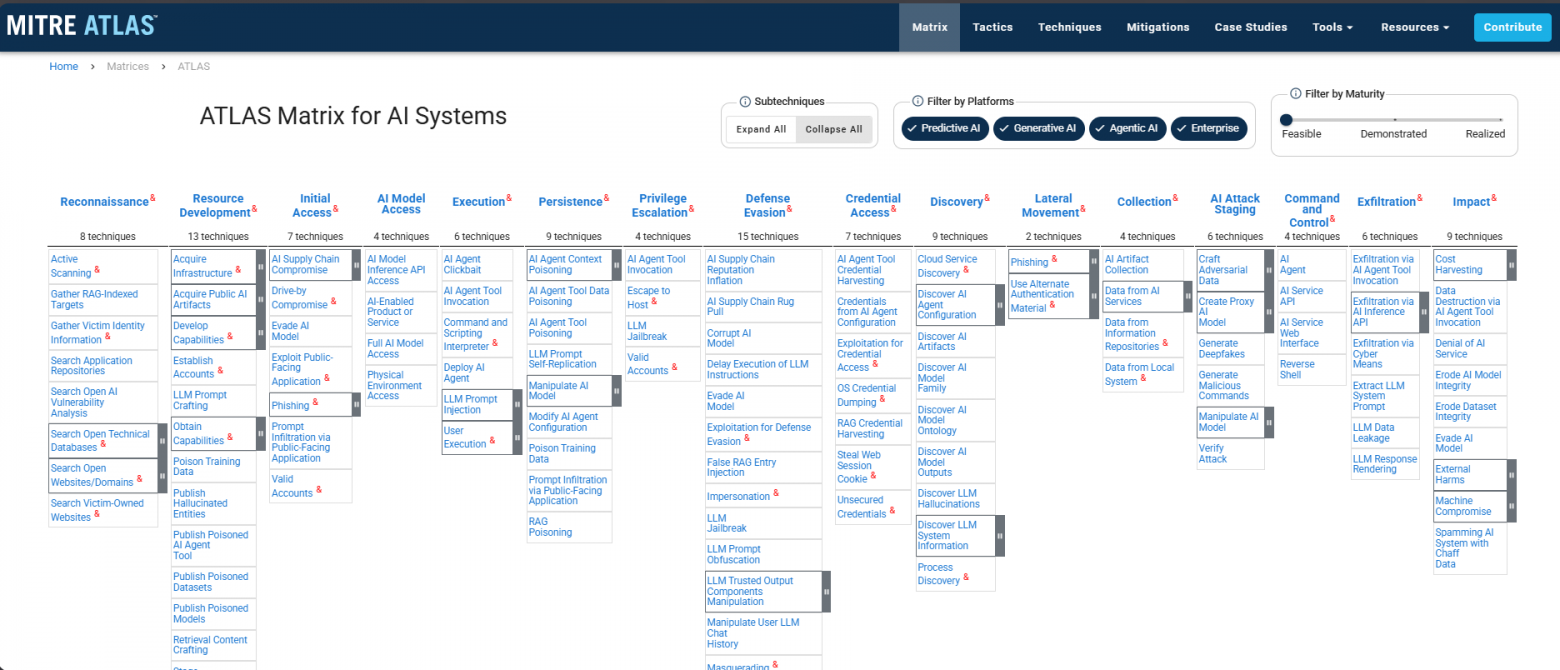Viewport: 1560px width, 670px height.
Task: Toggle the Enterprise platform filter
Action: coord(1208,128)
